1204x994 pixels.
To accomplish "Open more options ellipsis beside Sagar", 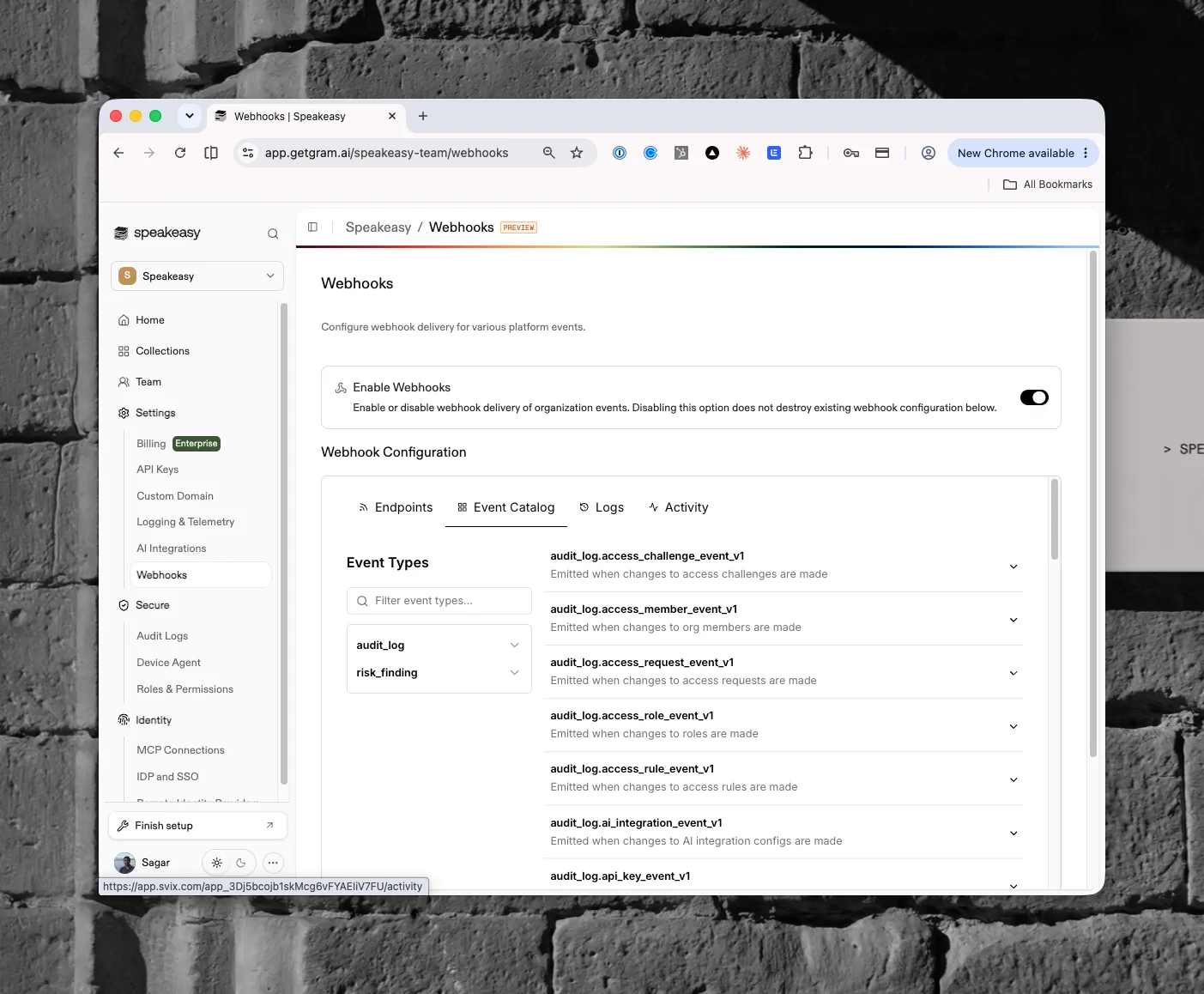I will (x=273, y=863).
